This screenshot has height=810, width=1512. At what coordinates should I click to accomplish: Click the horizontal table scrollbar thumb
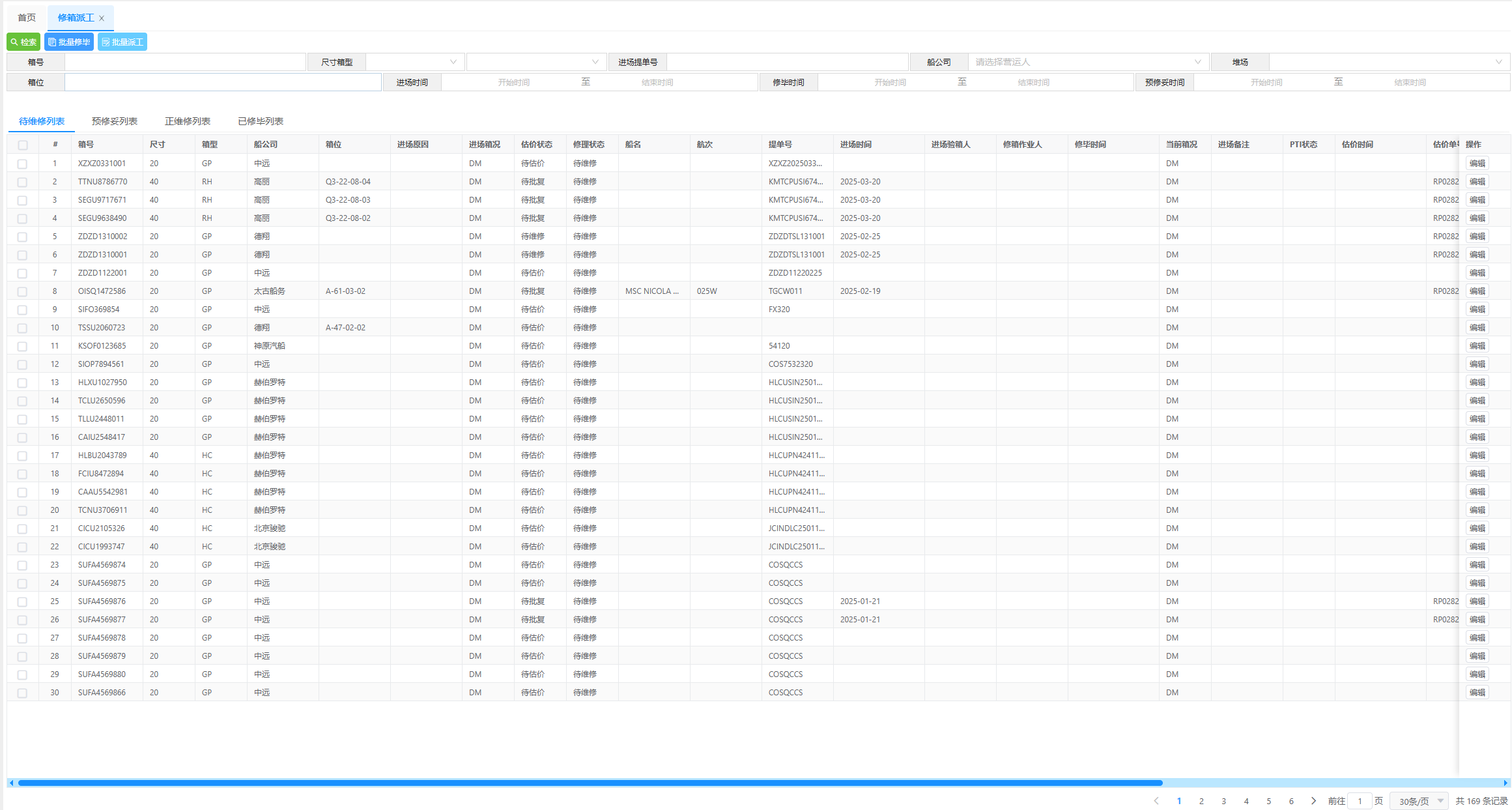pos(590,783)
